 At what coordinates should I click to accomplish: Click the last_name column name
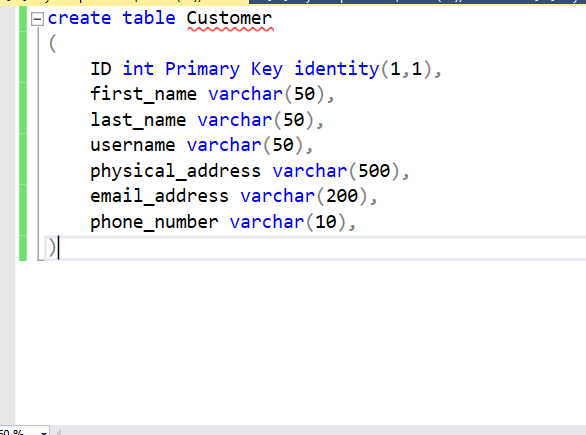coord(138,120)
